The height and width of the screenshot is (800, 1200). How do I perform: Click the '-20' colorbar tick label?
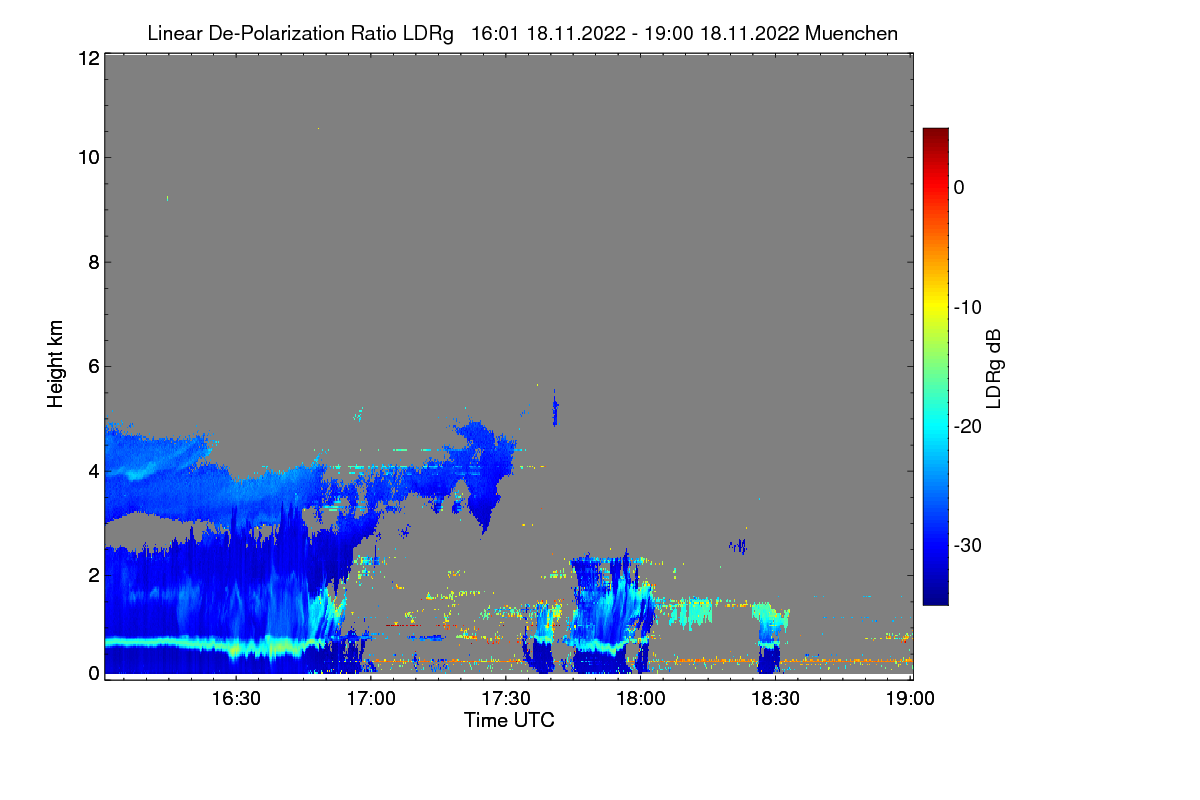click(967, 426)
